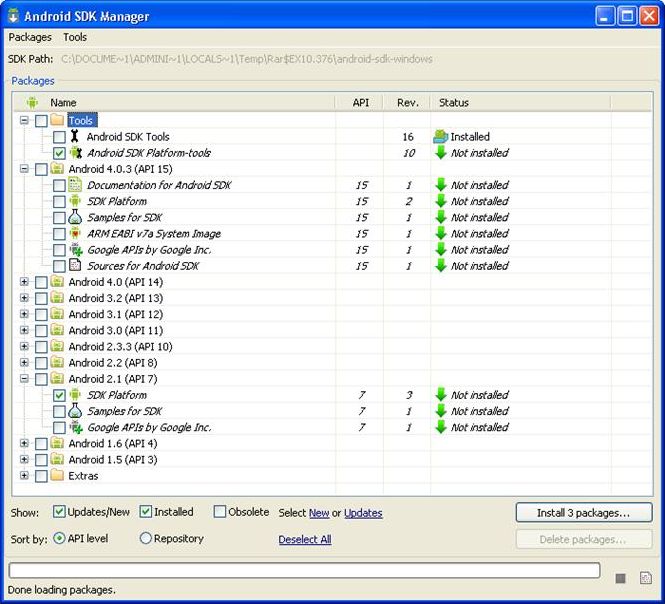Select the Repository sort option
The image size is (665, 604).
point(146,538)
